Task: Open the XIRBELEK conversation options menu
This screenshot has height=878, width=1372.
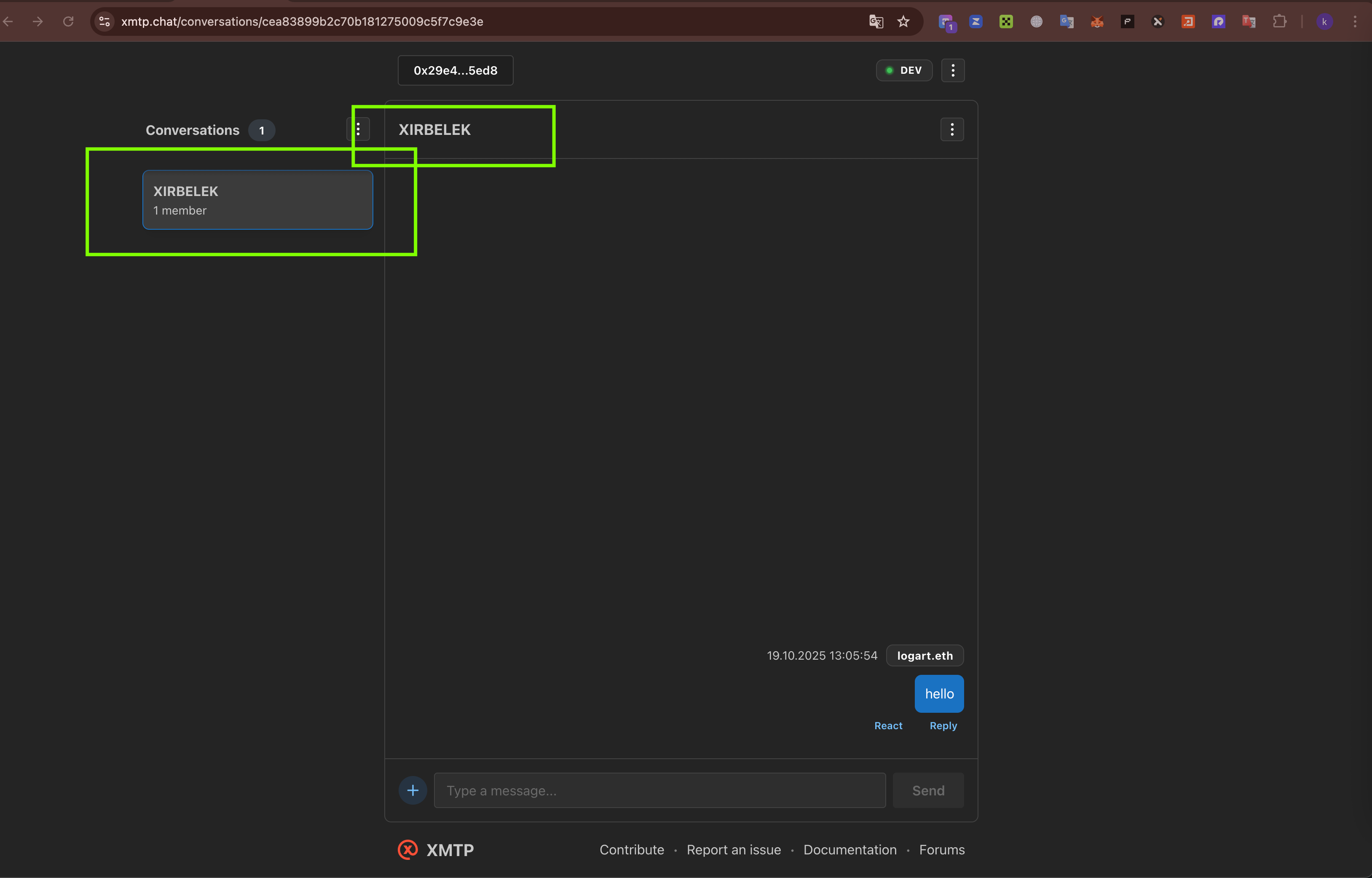Action: 951,129
